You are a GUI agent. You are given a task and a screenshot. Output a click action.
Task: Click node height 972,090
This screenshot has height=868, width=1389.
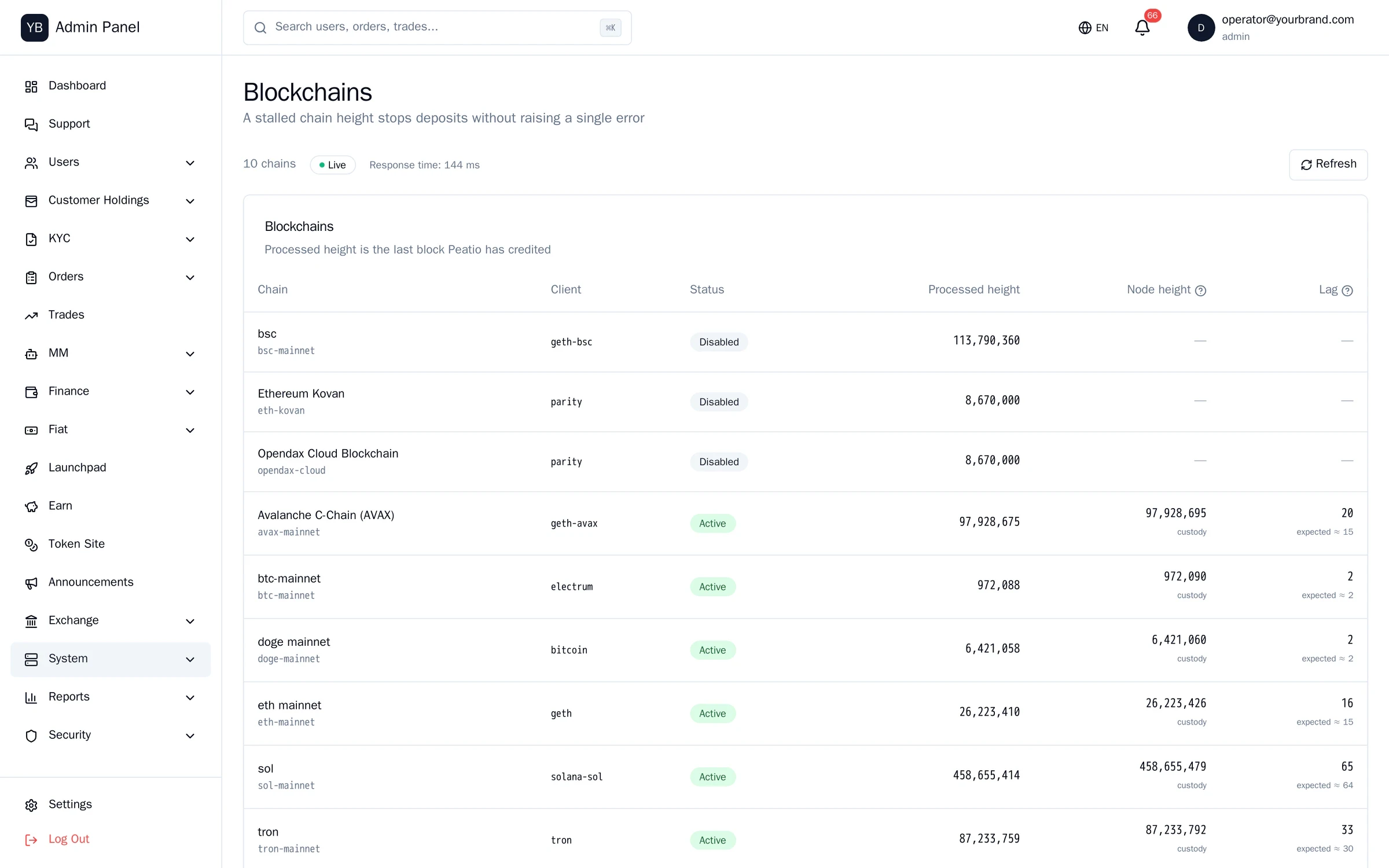coord(1185,576)
